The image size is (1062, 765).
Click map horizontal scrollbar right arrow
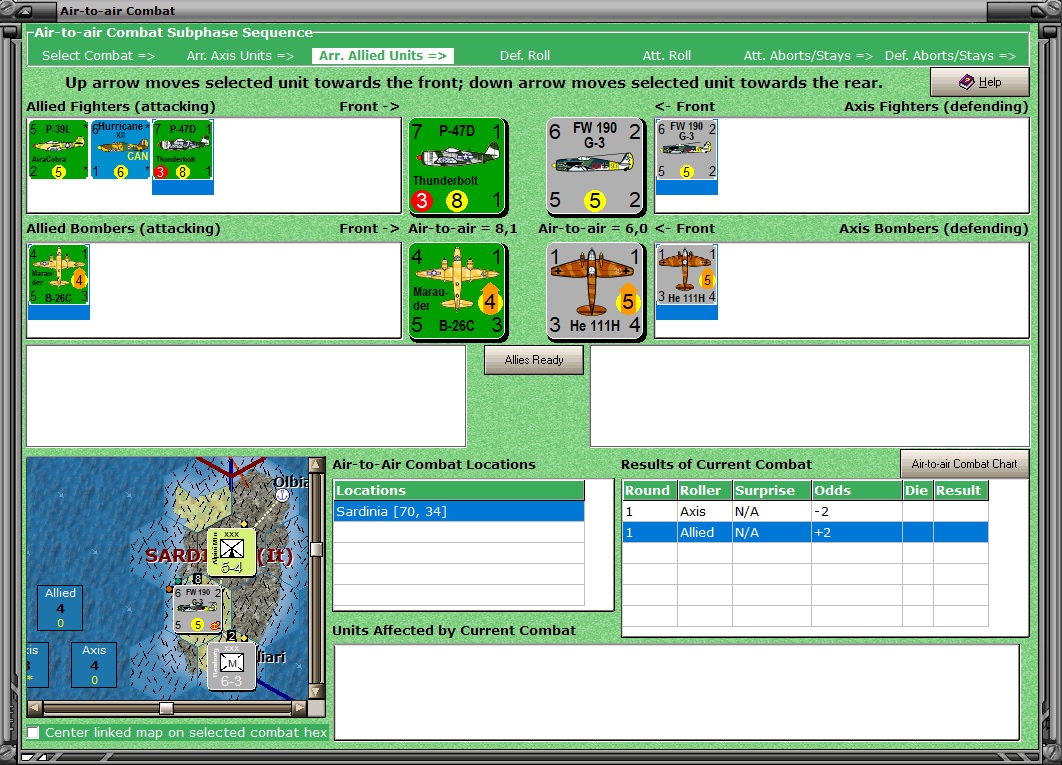tap(299, 708)
